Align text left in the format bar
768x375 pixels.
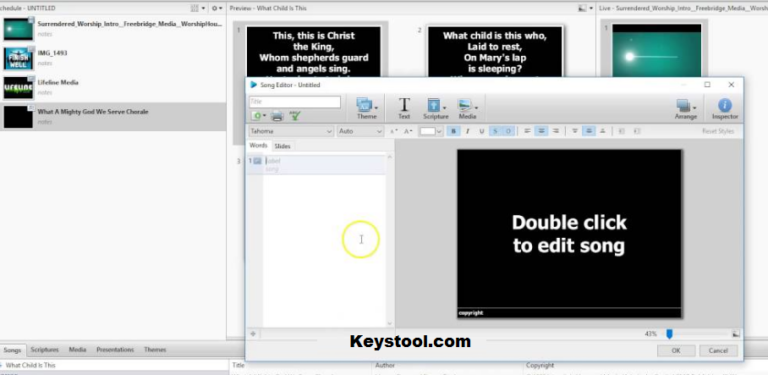click(528, 131)
